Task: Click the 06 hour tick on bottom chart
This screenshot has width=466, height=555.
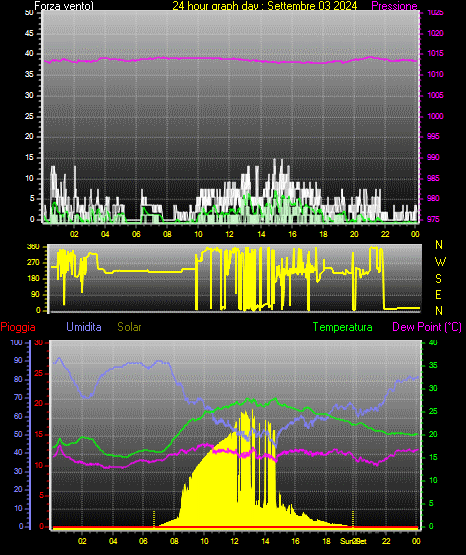Action: (143, 541)
